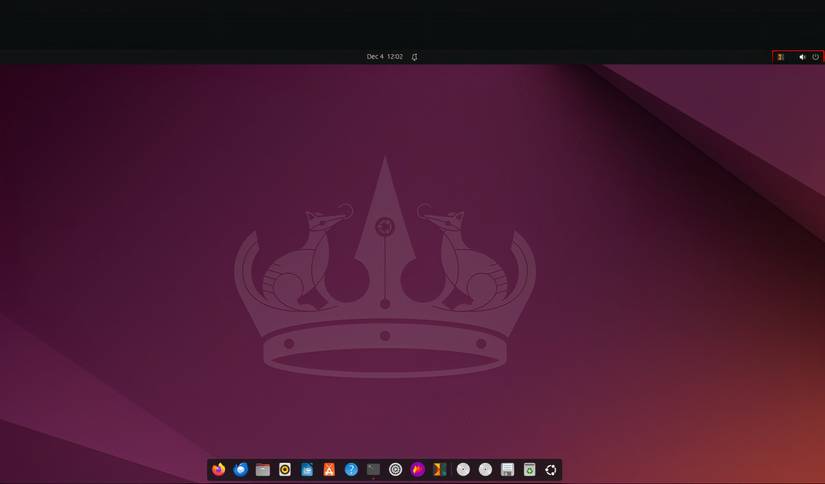Open the disc icon beside the floppy drive
This screenshot has width=825, height=484.
click(x=485, y=469)
